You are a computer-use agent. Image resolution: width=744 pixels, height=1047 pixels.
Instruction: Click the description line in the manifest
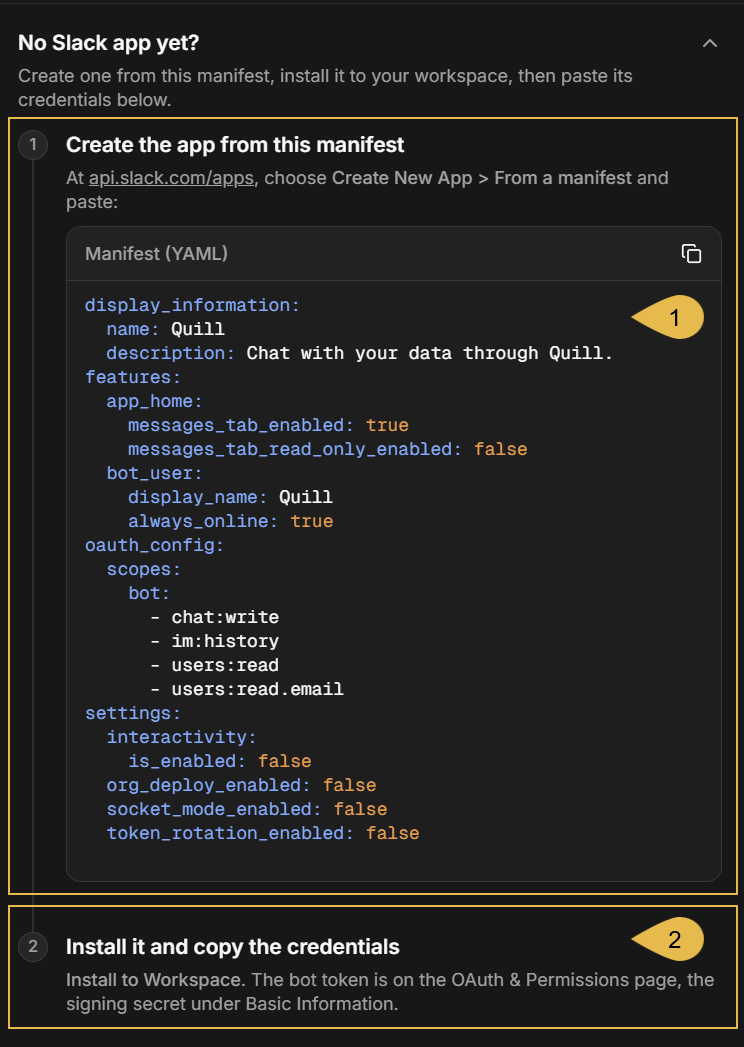(359, 353)
